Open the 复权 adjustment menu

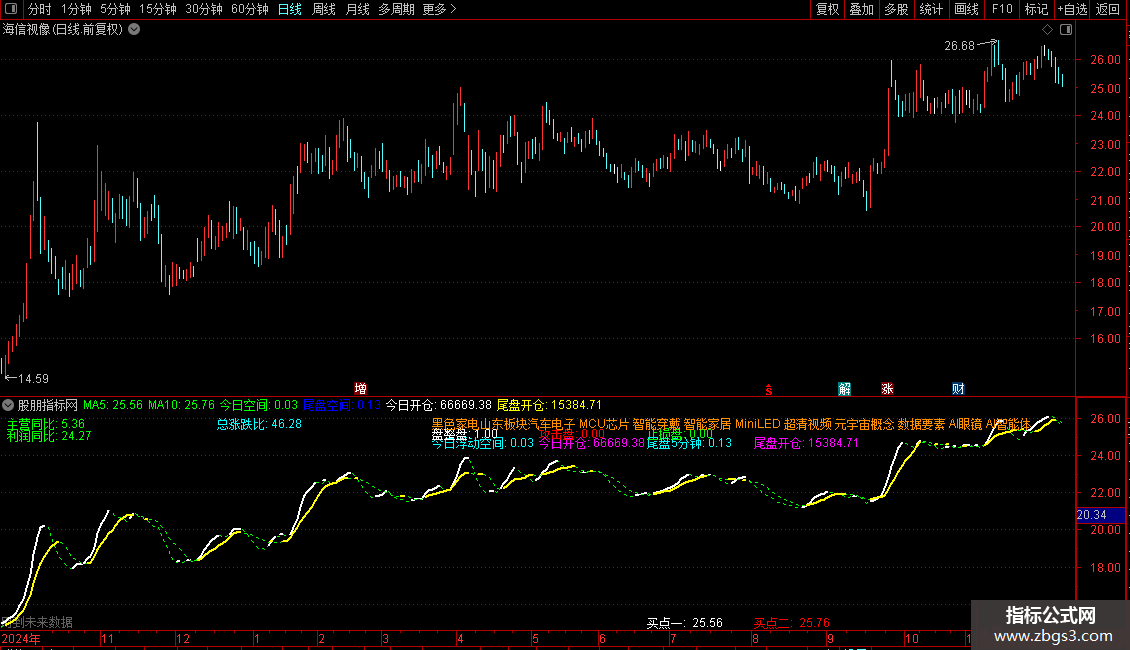[x=827, y=9]
